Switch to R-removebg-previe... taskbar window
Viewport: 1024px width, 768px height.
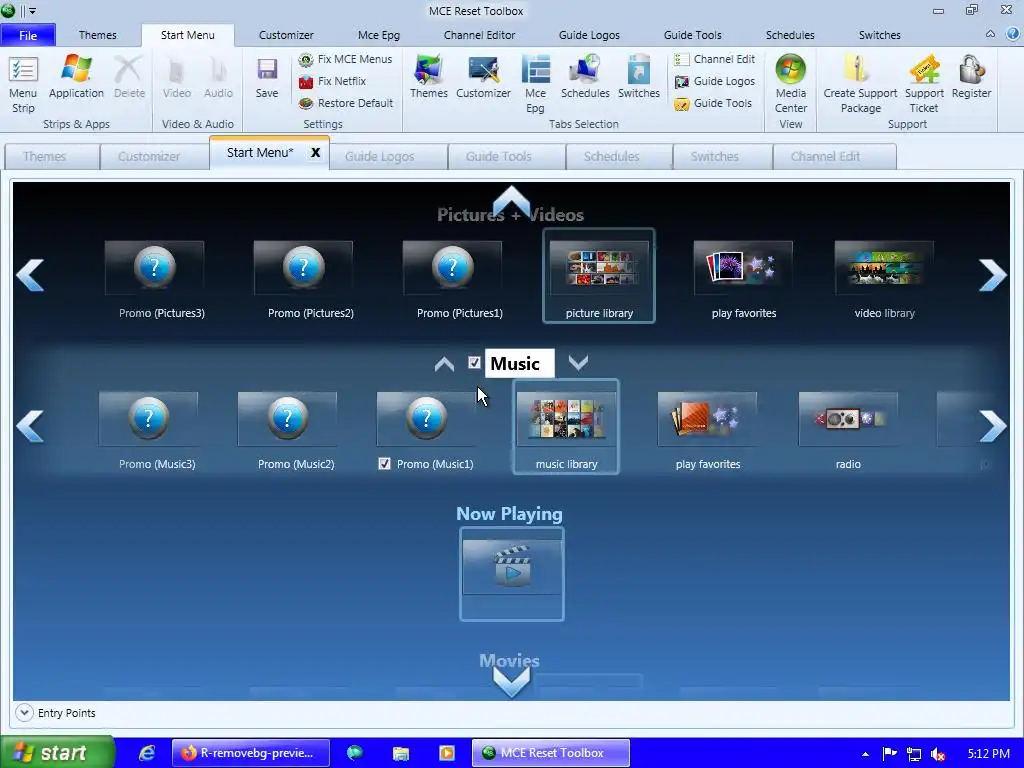click(x=251, y=753)
